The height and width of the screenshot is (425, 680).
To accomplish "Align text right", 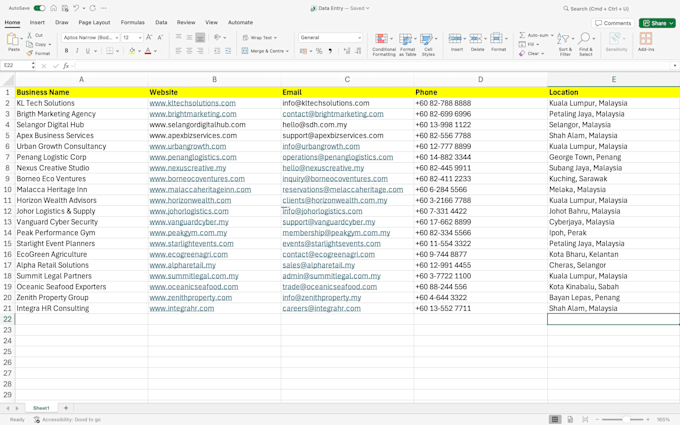I will 200,51.
